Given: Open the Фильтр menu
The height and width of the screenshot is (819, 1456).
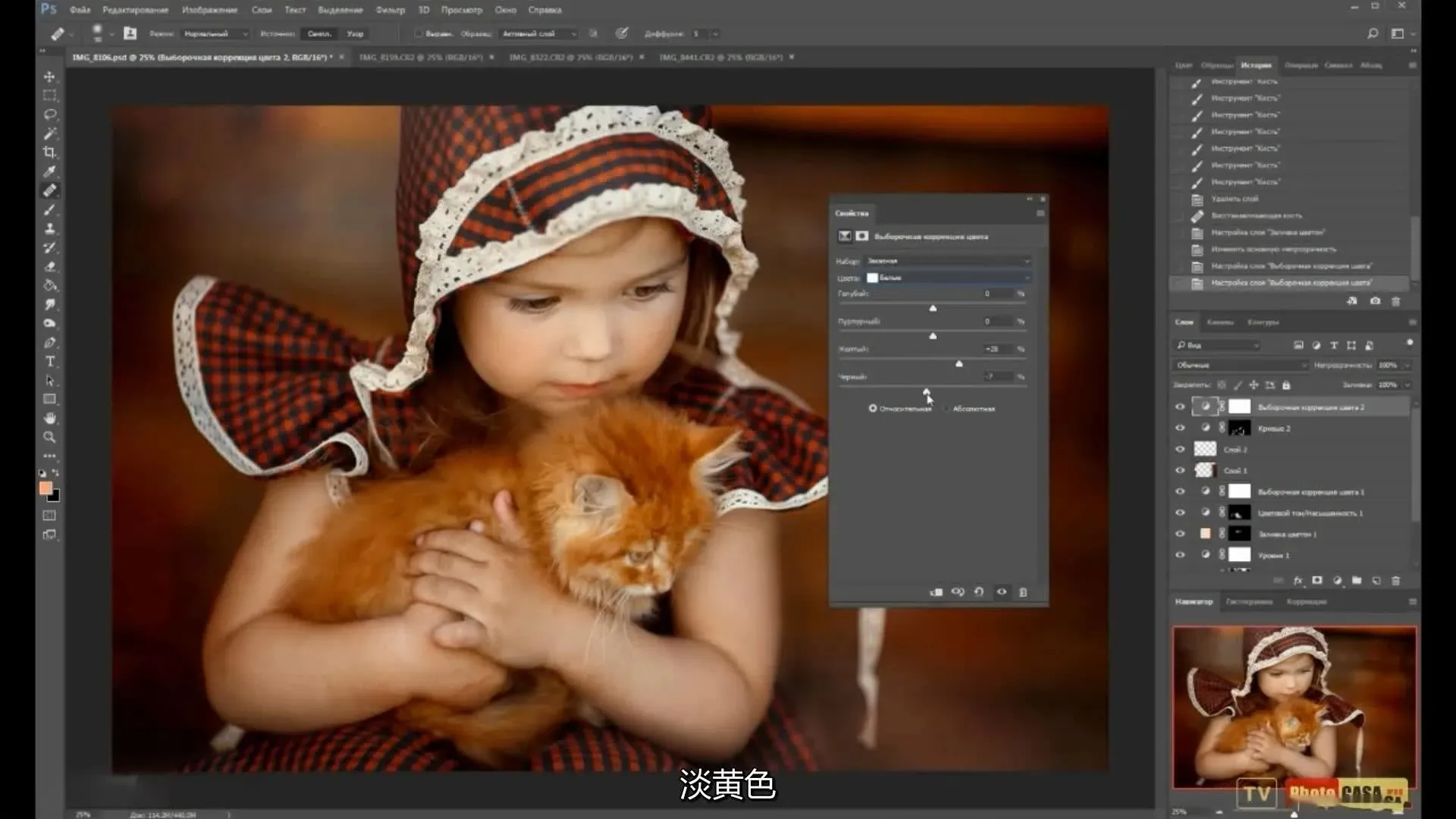Looking at the screenshot, I should 390,10.
